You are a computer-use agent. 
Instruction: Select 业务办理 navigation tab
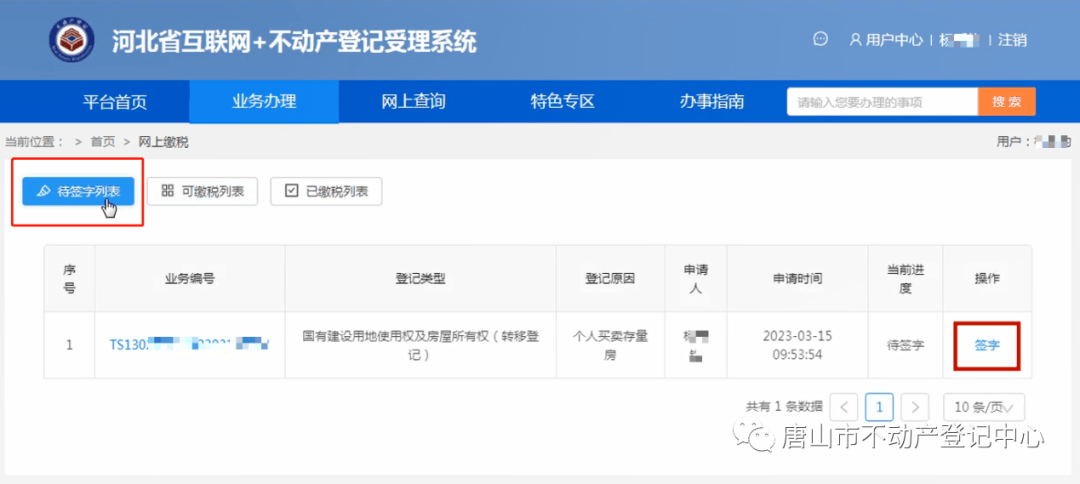click(x=264, y=101)
